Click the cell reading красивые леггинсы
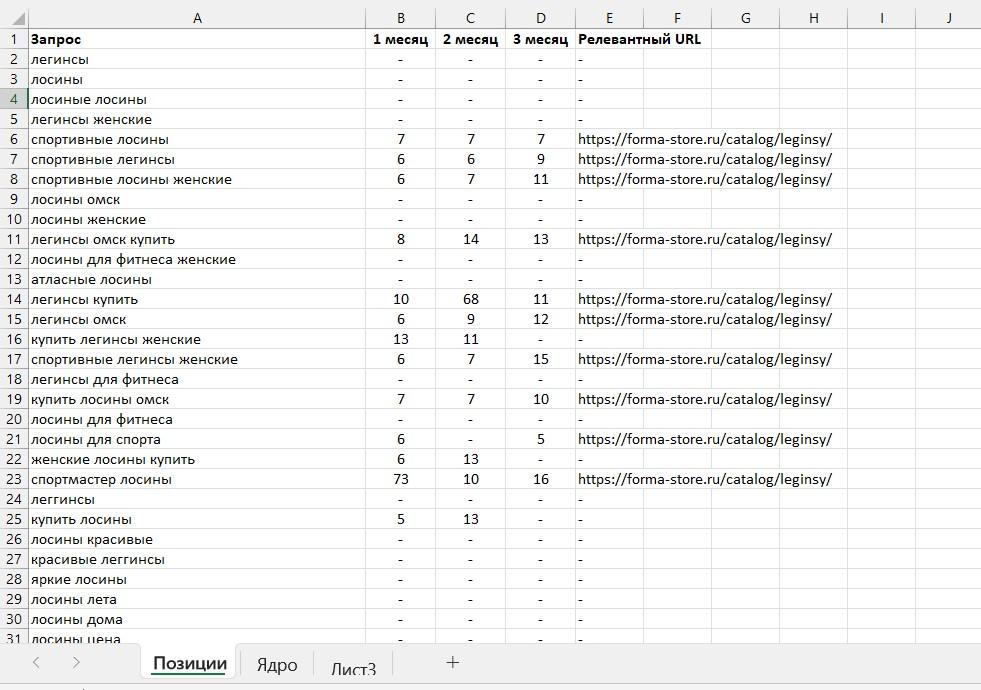 point(197,559)
